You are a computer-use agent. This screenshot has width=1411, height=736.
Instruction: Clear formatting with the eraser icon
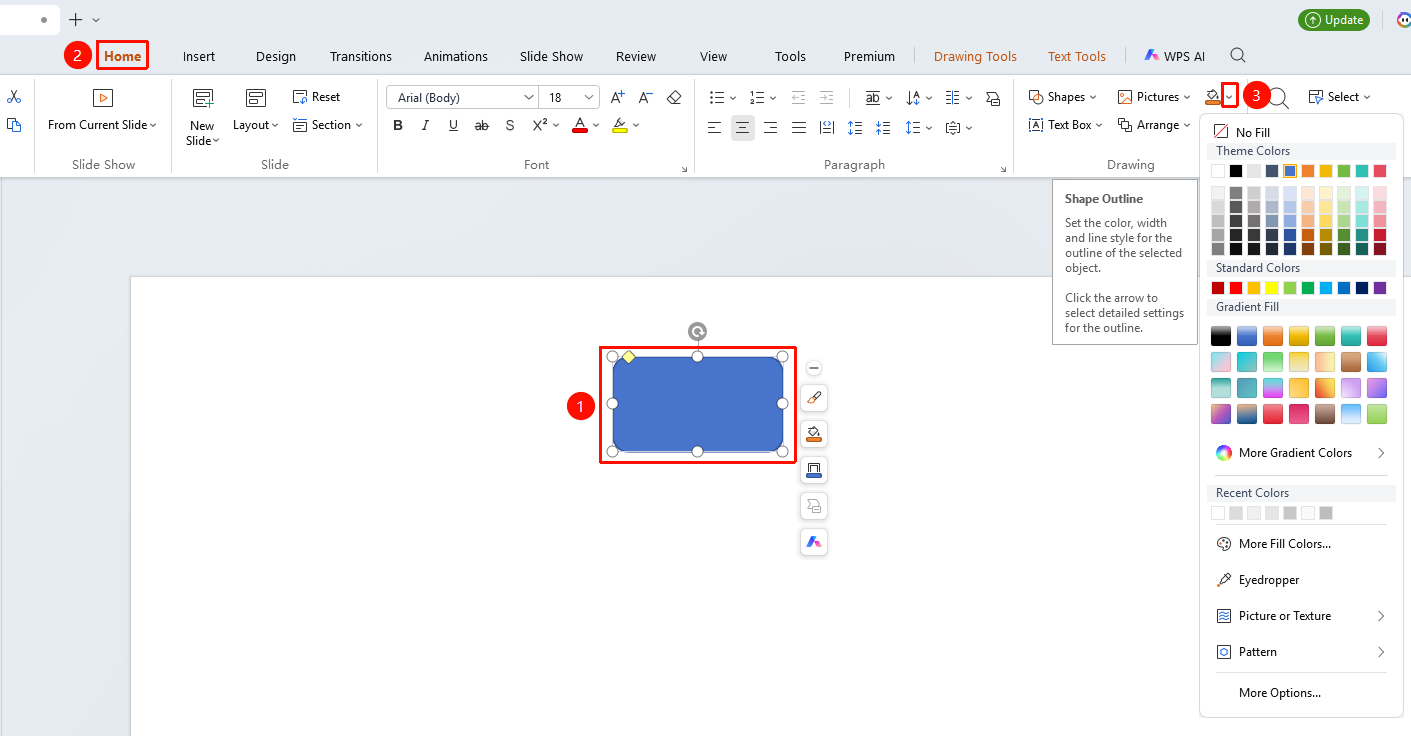[674, 97]
